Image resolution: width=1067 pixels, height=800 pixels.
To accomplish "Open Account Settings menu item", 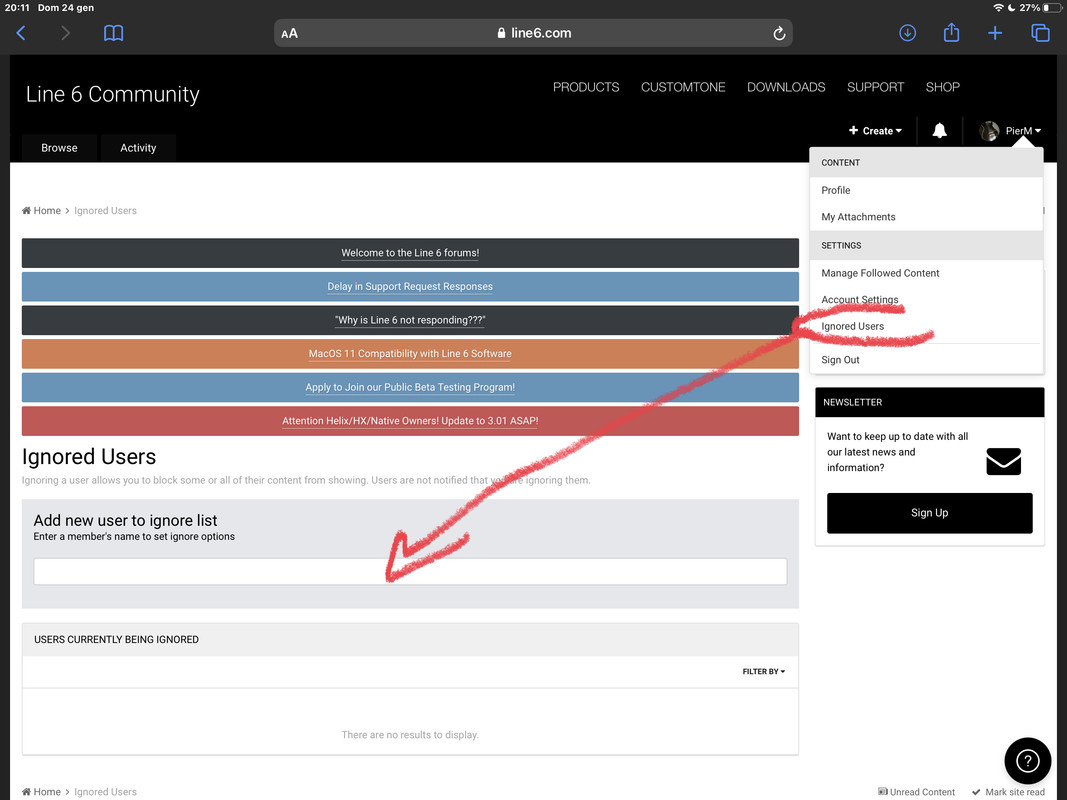I will tap(859, 299).
